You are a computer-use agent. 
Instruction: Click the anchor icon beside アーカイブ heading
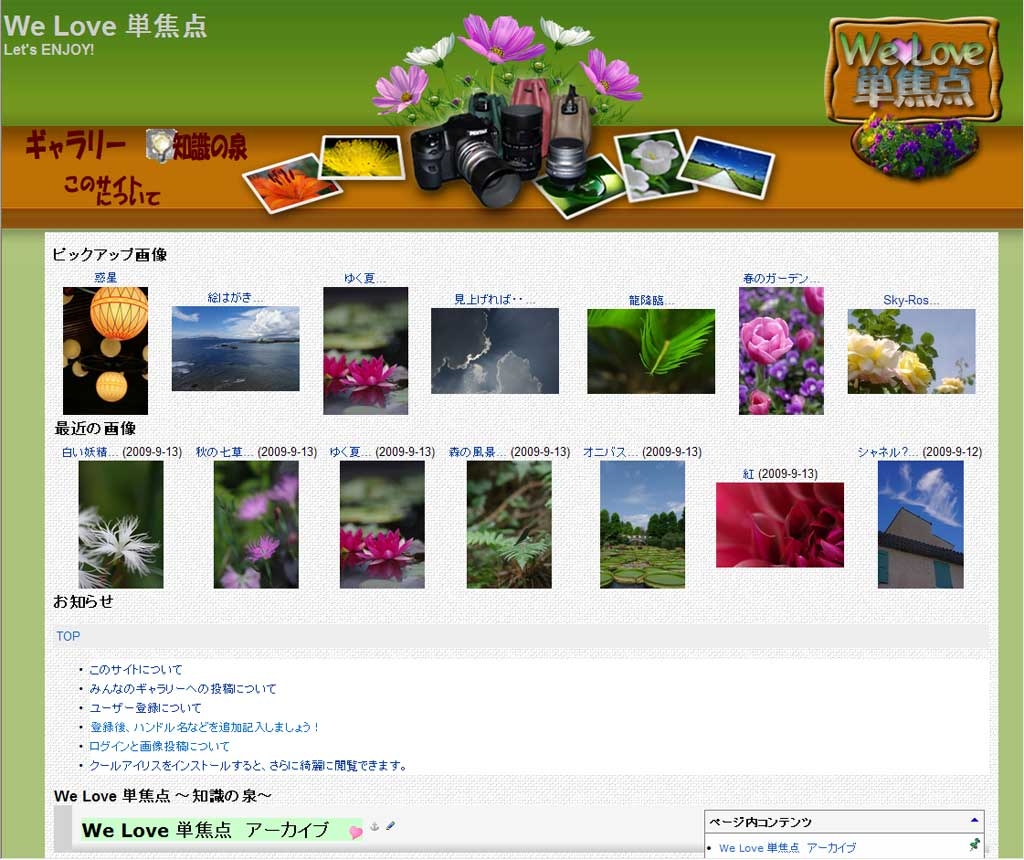pyautogui.click(x=375, y=826)
